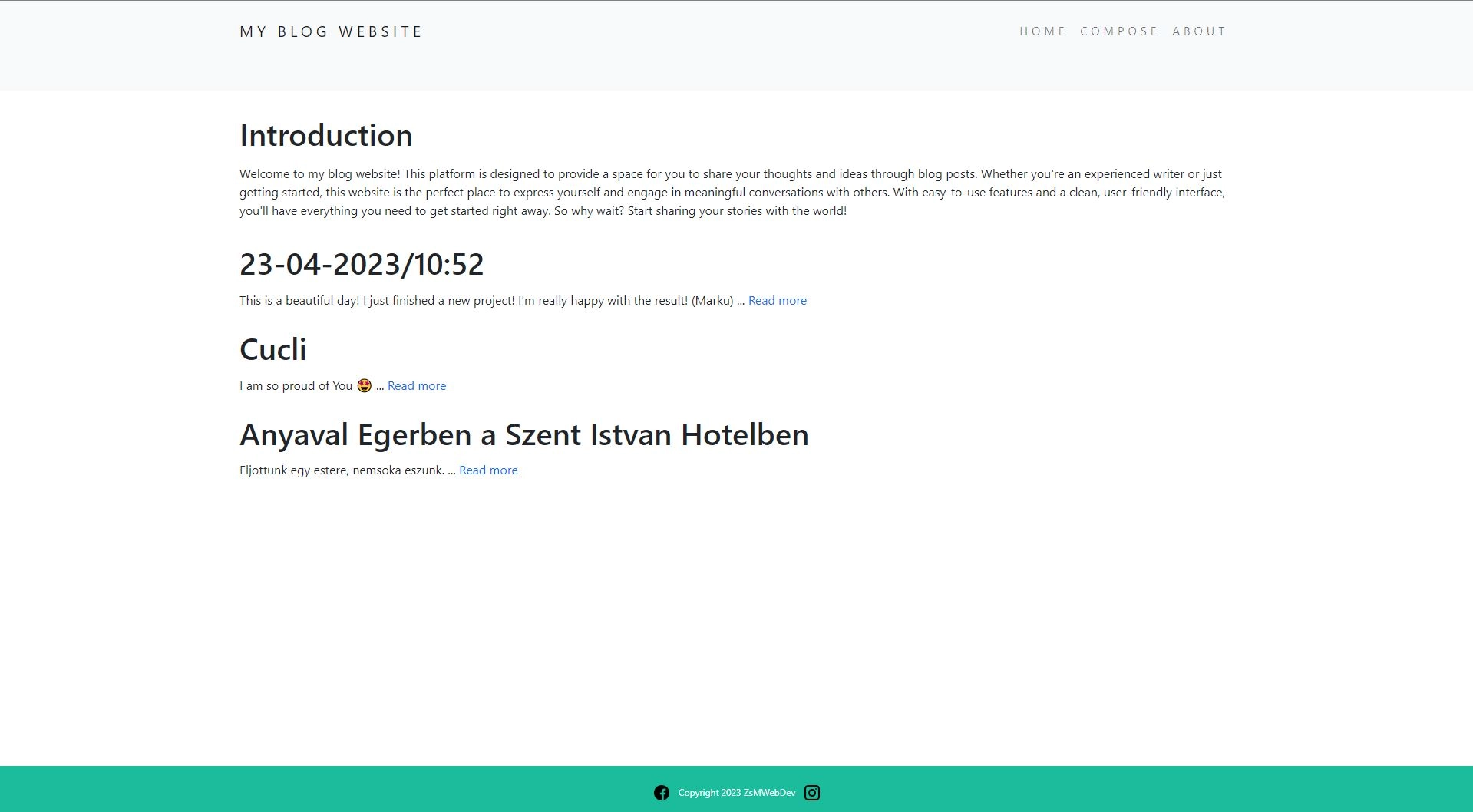Click the MY BLOG WEBSITE brand title
The height and width of the screenshot is (812, 1473).
(331, 31)
